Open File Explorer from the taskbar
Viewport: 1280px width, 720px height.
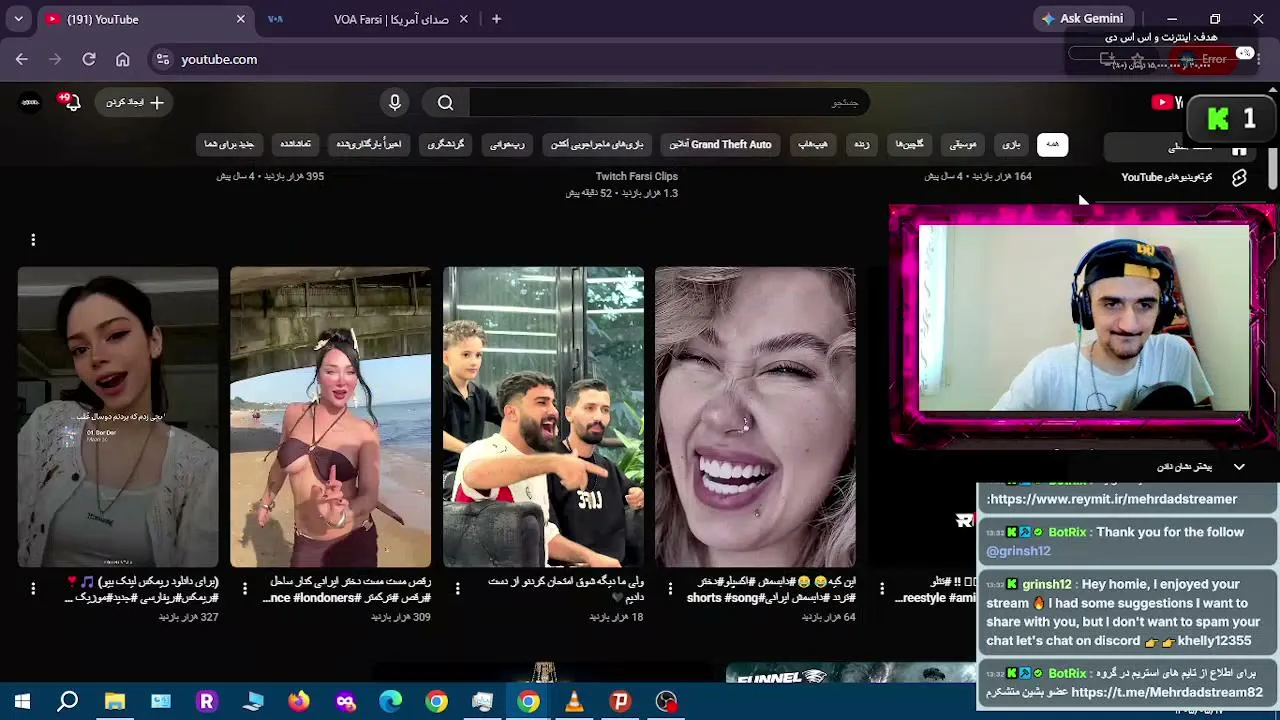[x=115, y=702]
